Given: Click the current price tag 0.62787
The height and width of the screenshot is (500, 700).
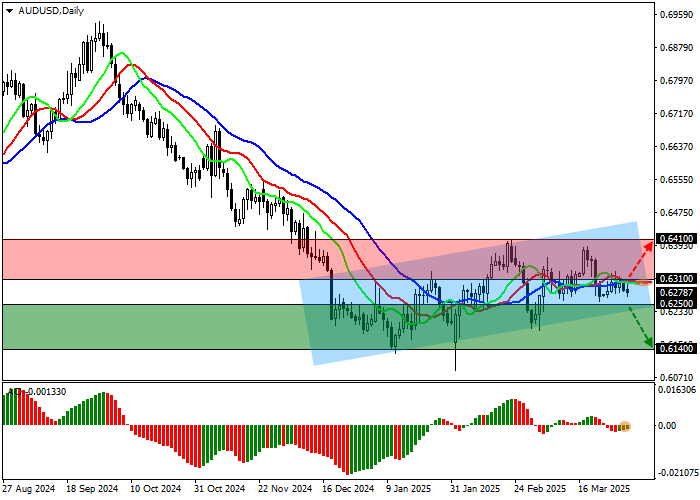Looking at the screenshot, I should click(x=676, y=292).
